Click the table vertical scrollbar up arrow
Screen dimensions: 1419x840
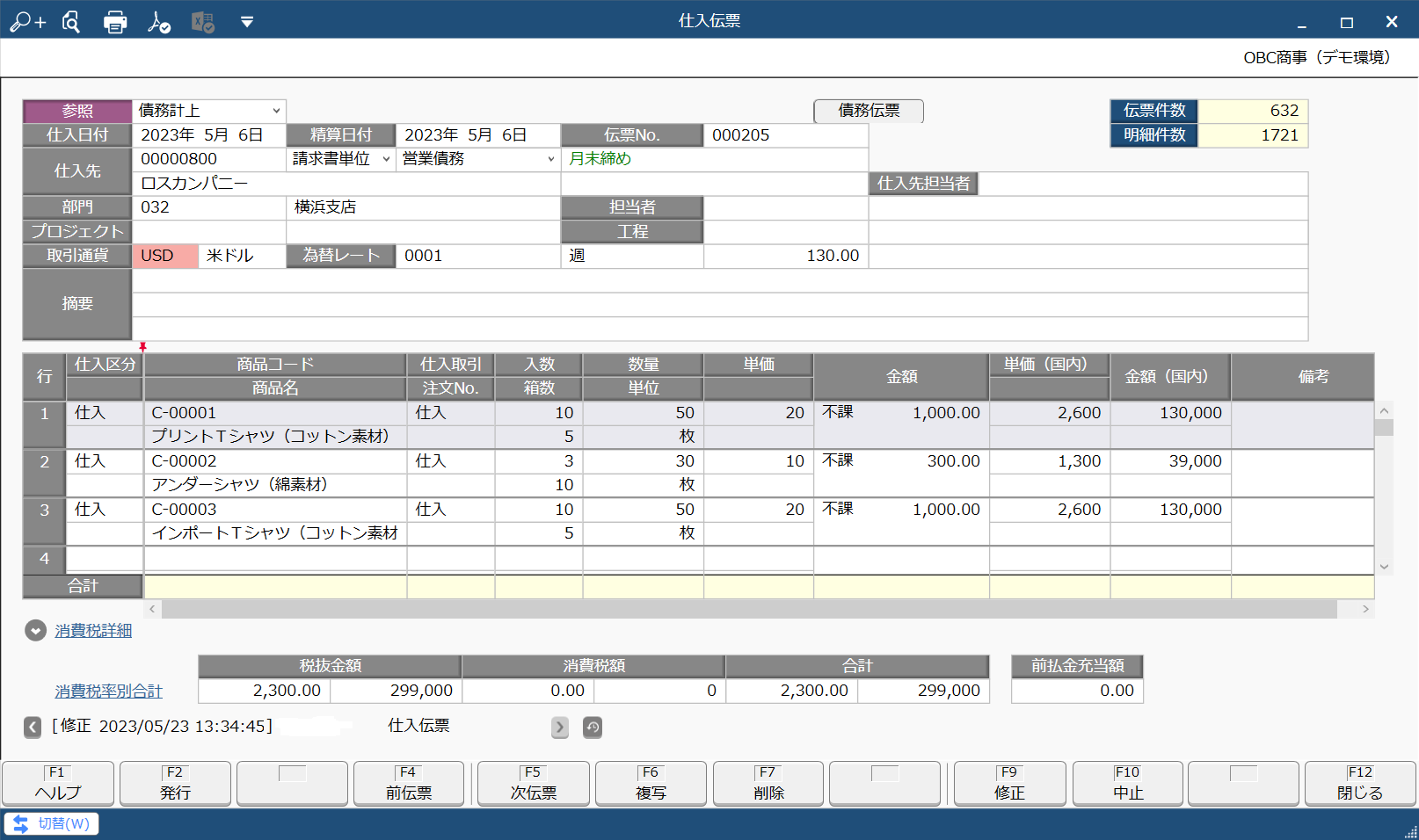pos(1384,410)
